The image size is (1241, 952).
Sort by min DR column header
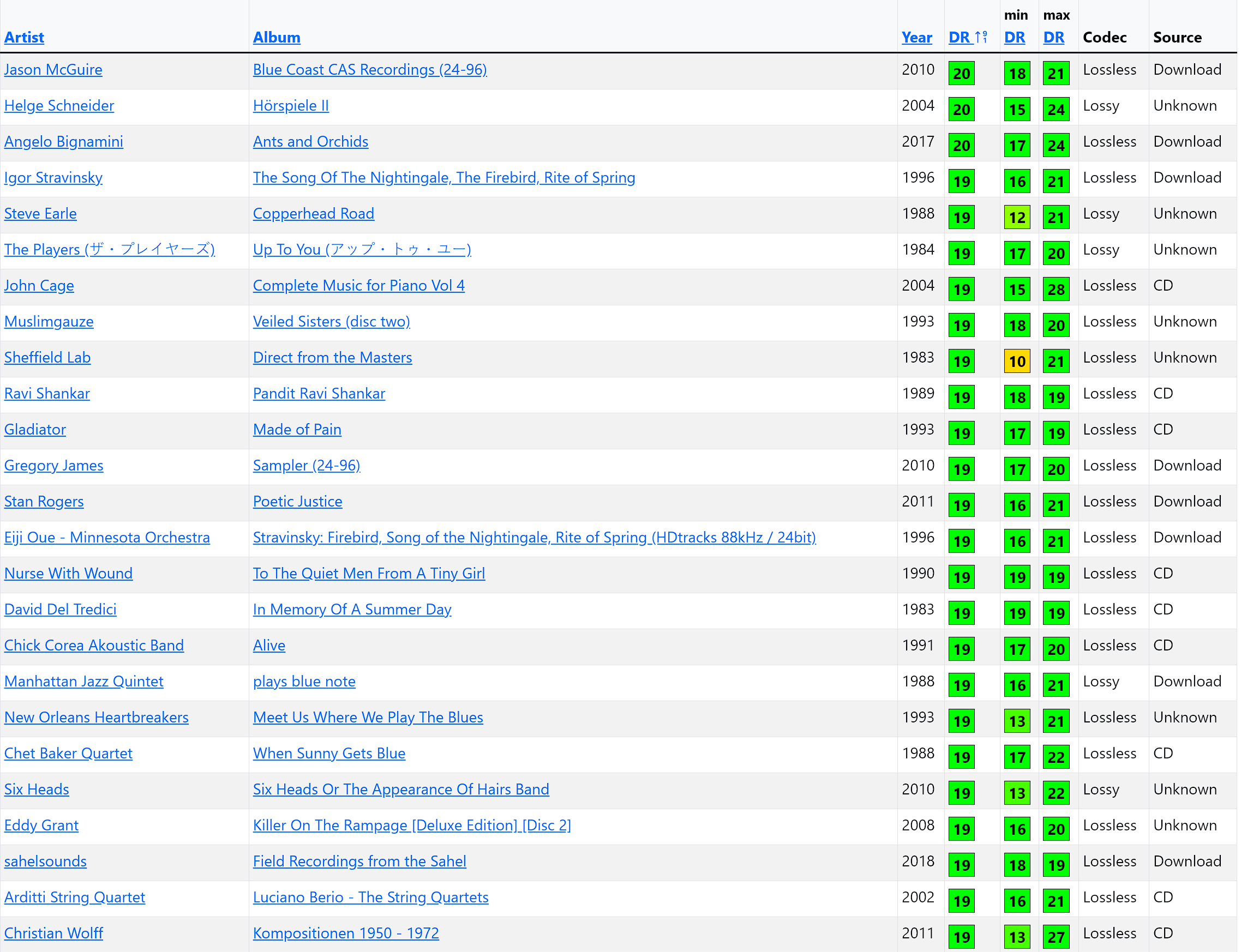pos(1015,38)
